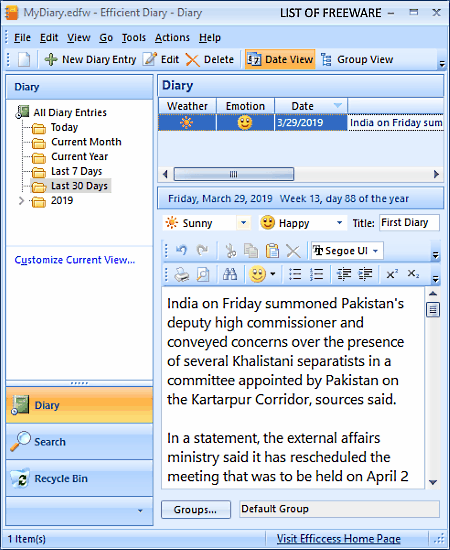Switch to Group View mode

(357, 59)
